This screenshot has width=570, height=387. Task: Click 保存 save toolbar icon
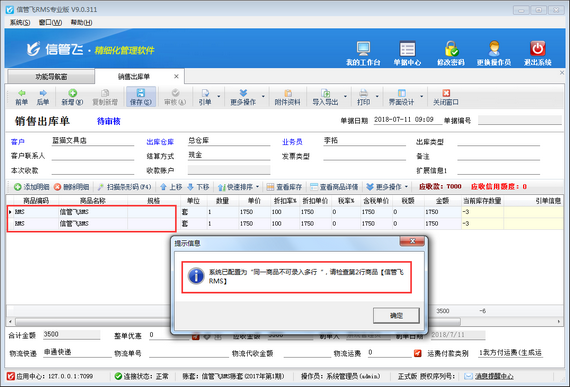[x=141, y=93]
